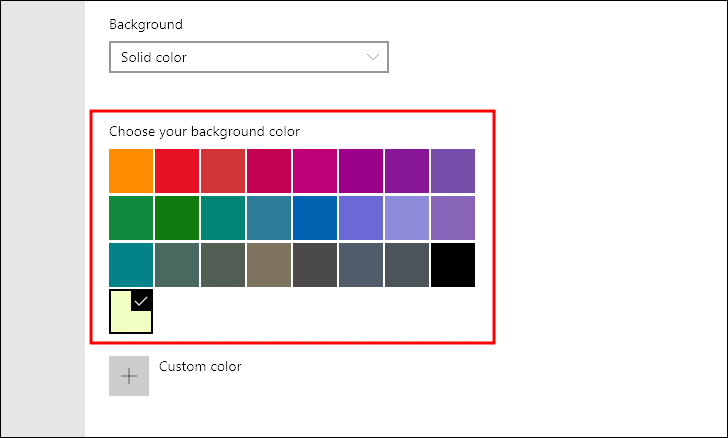Click the plus icon for Custom color
This screenshot has width=728, height=438.
click(x=129, y=376)
